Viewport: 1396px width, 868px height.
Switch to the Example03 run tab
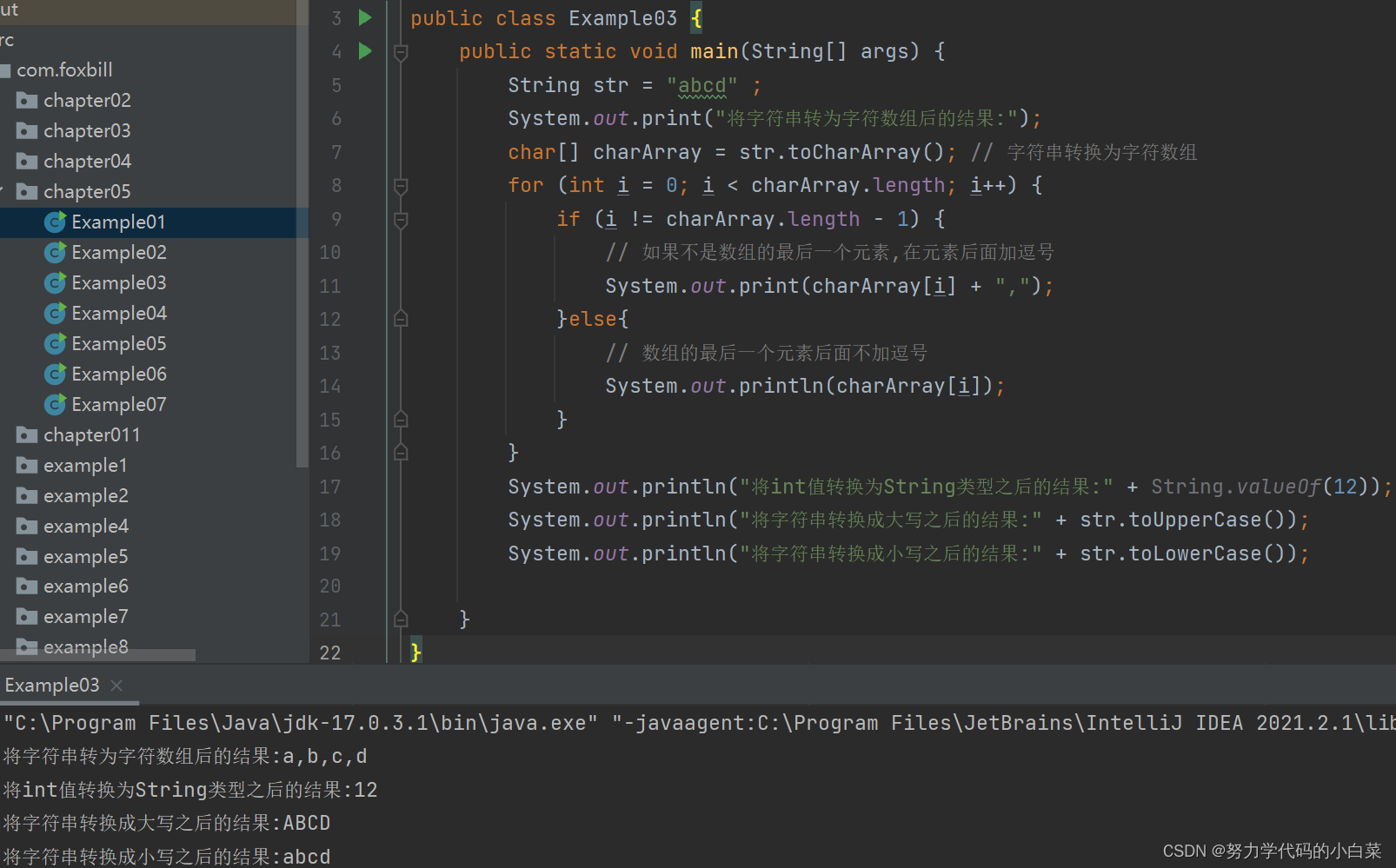point(51,685)
